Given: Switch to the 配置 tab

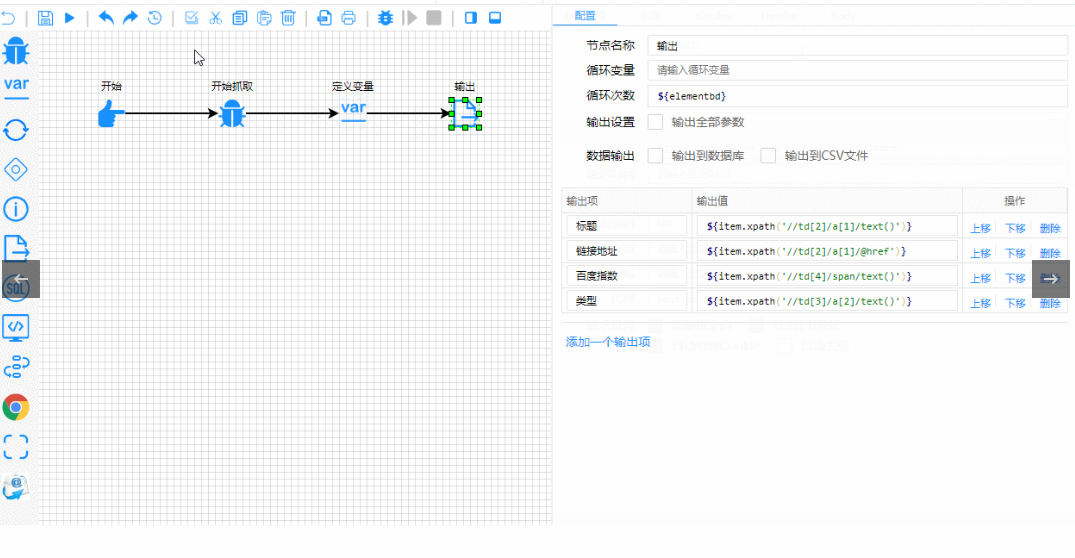Looking at the screenshot, I should click(585, 15).
